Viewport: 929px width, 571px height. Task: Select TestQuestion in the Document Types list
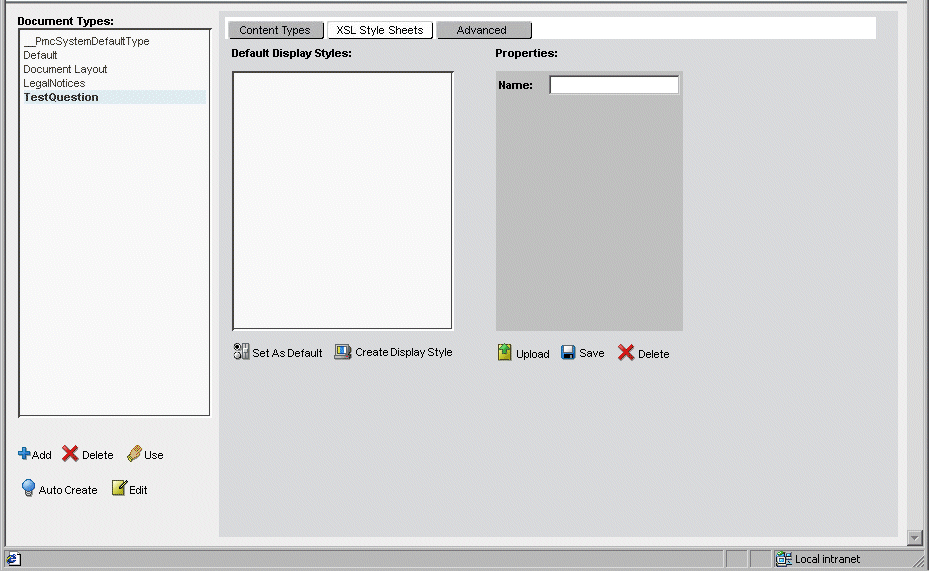coord(61,98)
